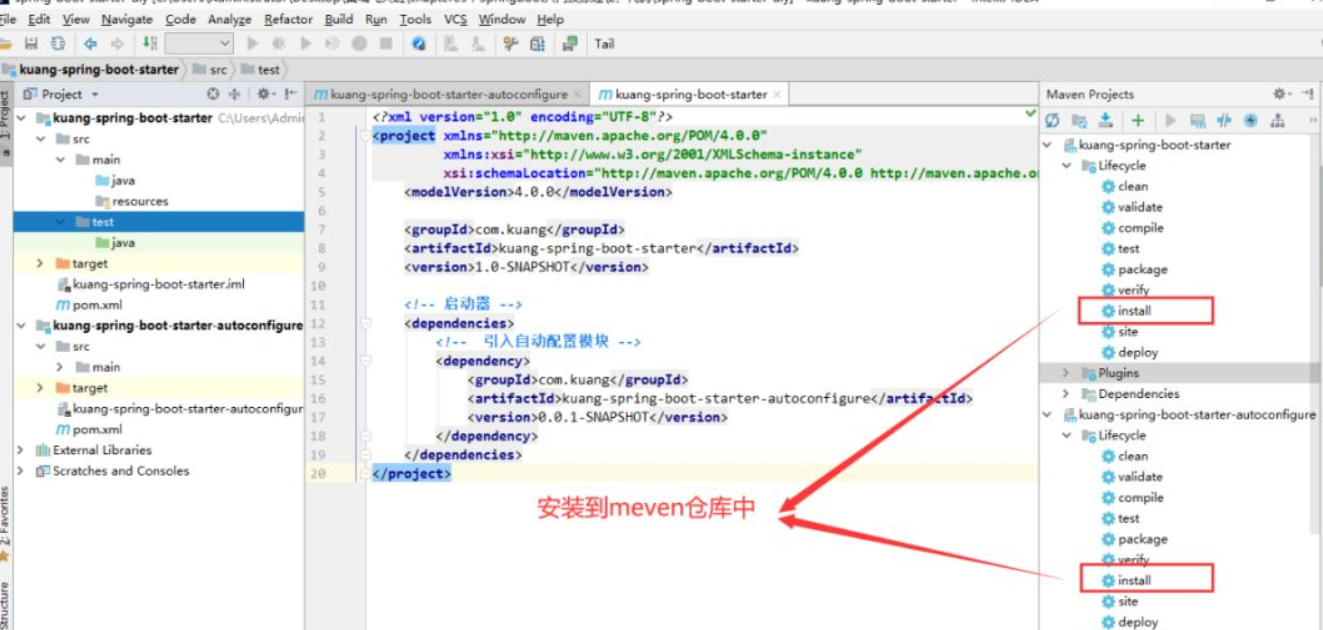Toggle Maven Offline Mode
Viewport: 1323px width, 630px height.
coord(1224,121)
